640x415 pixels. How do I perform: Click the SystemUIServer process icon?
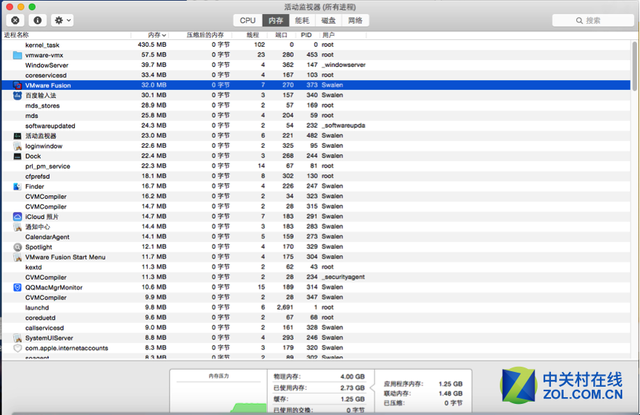point(17,338)
